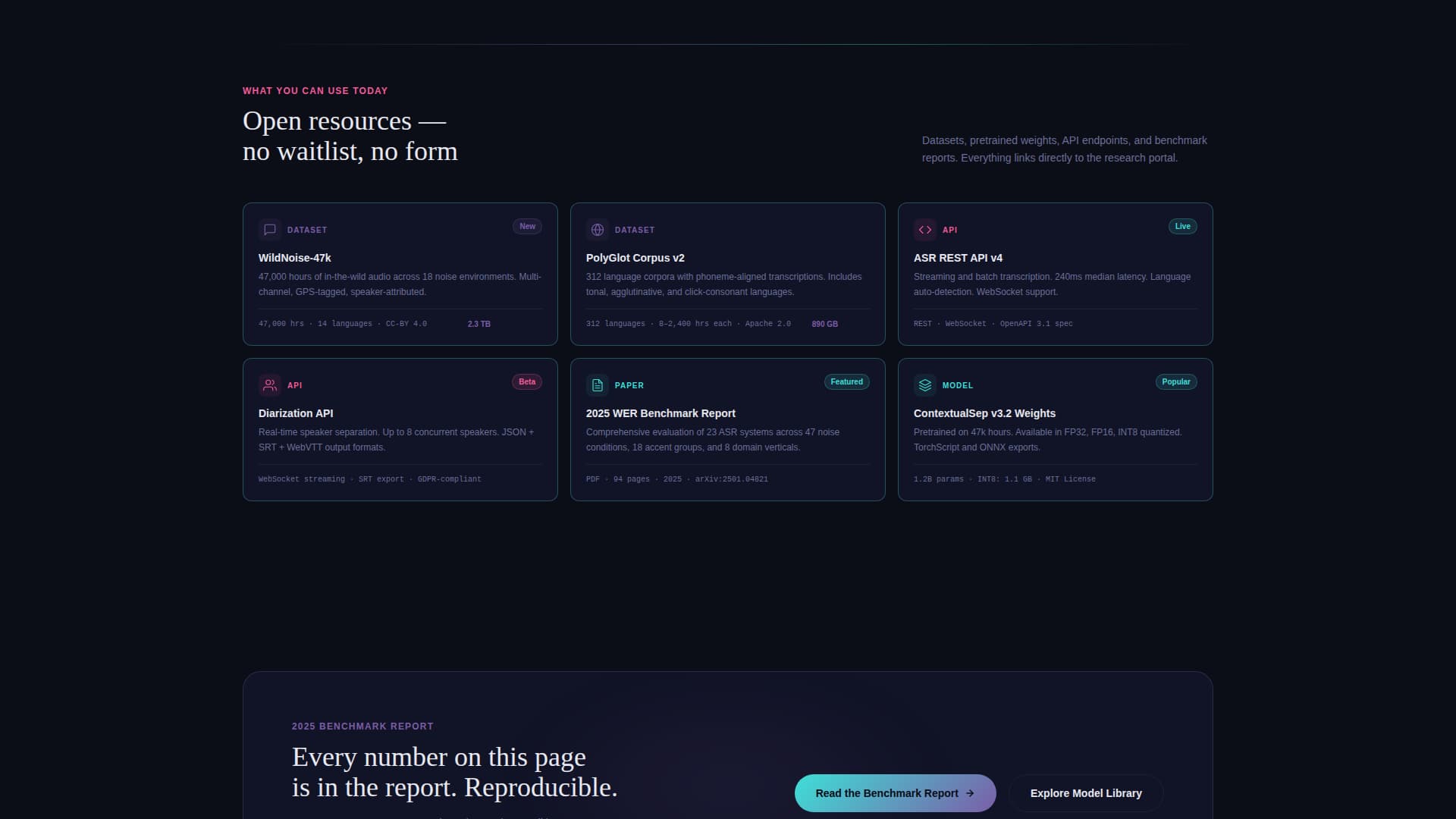Click the Featured badge on WER Benchmark Report
The width and height of the screenshot is (1456, 819).
pos(846,381)
